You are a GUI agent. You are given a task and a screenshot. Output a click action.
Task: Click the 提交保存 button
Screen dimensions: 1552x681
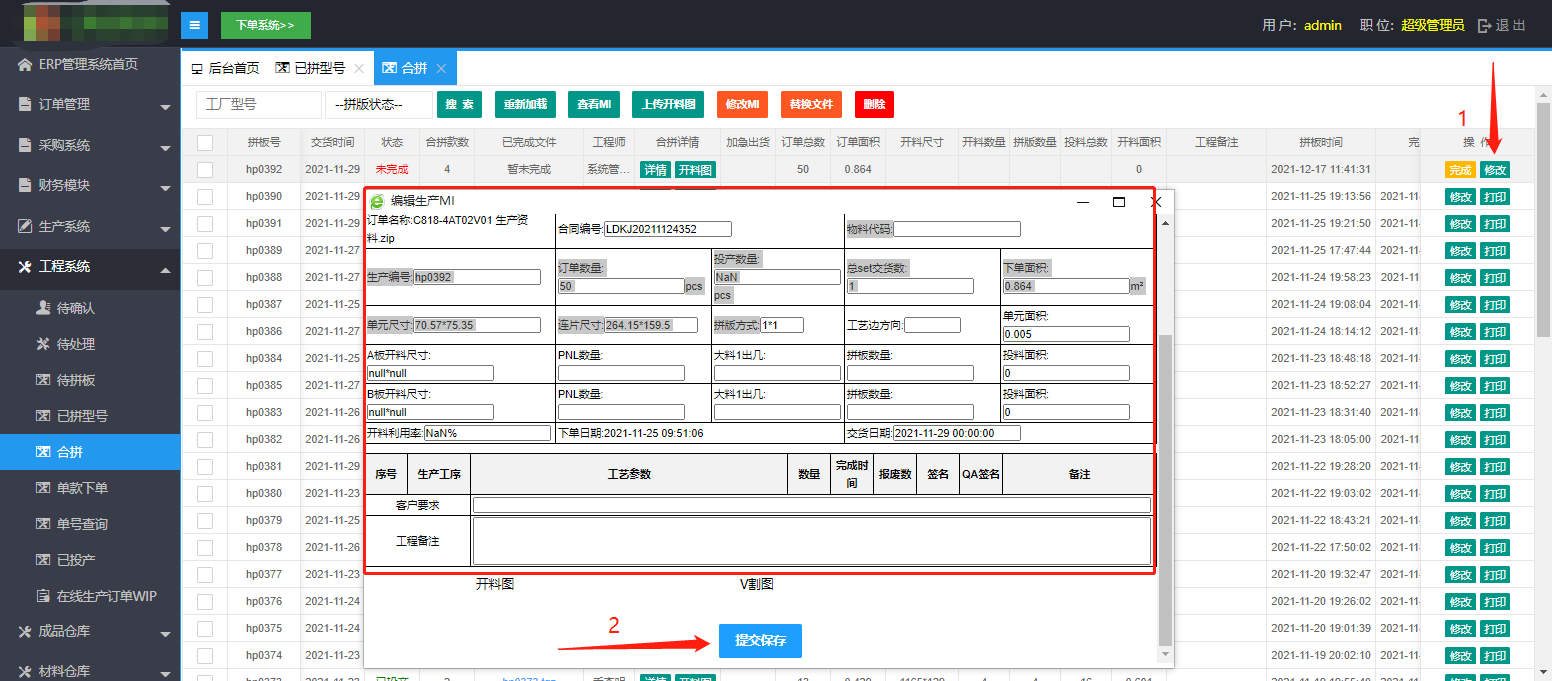[x=760, y=641]
